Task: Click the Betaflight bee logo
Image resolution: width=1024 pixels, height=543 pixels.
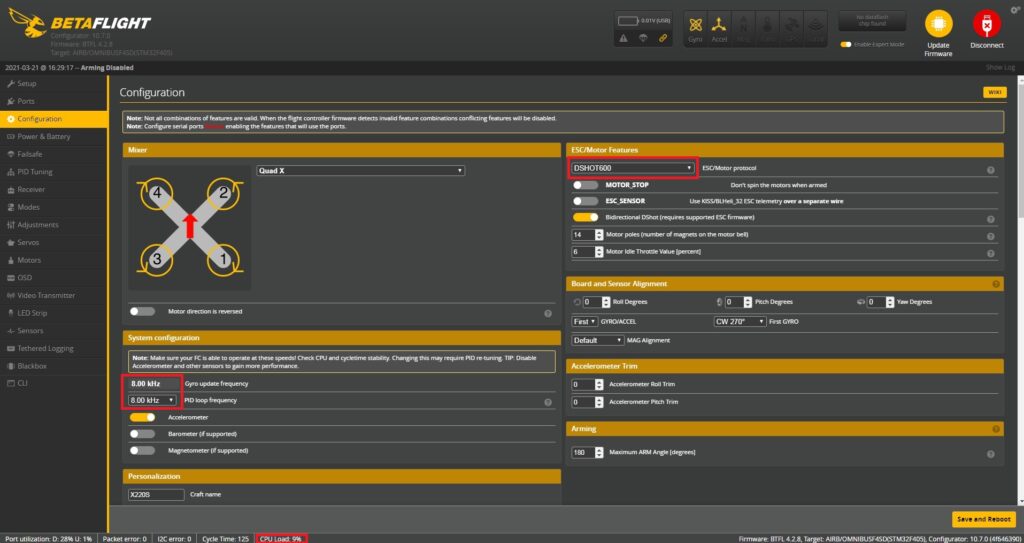Action: click(x=26, y=25)
